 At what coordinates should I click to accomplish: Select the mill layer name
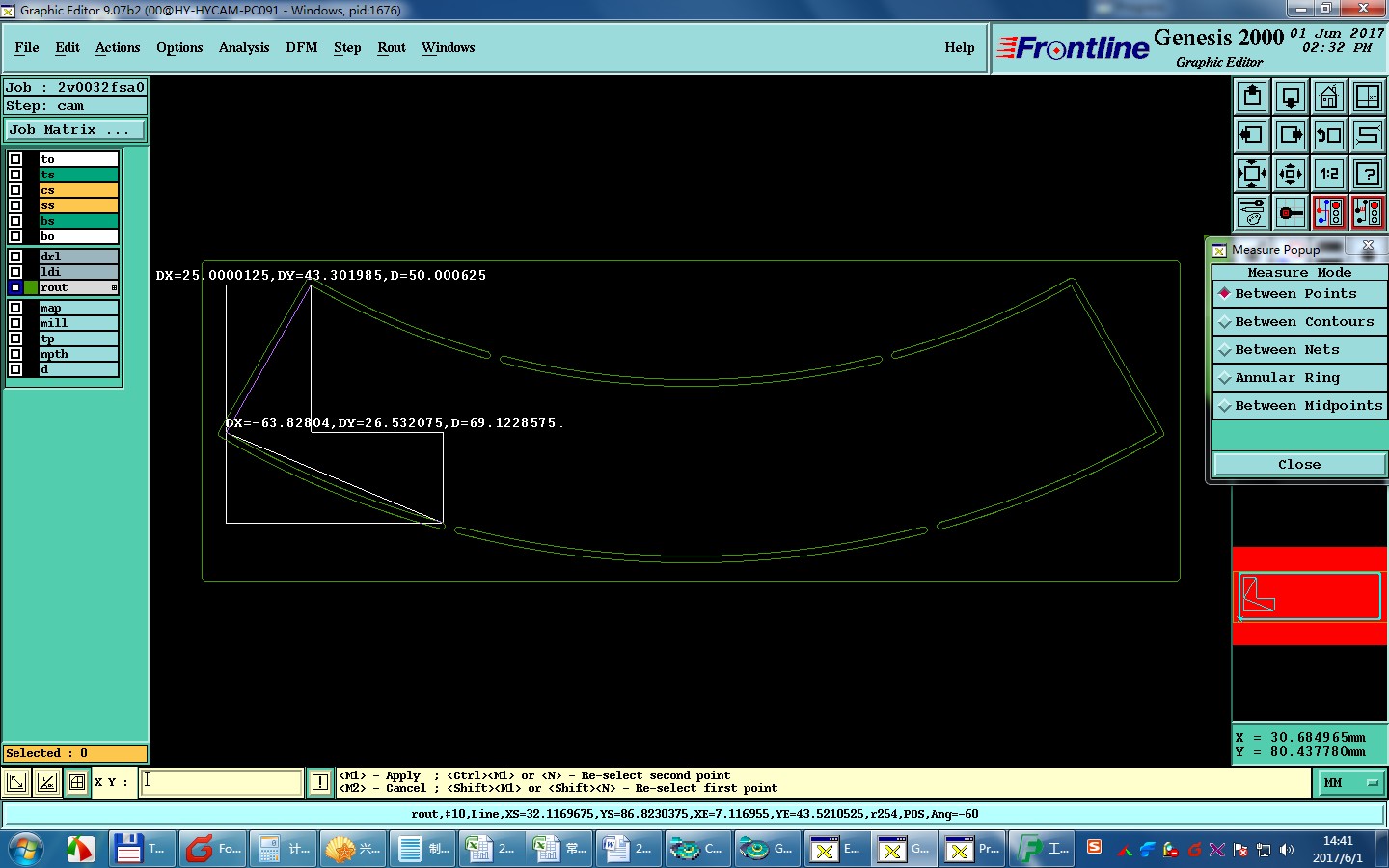(x=79, y=323)
